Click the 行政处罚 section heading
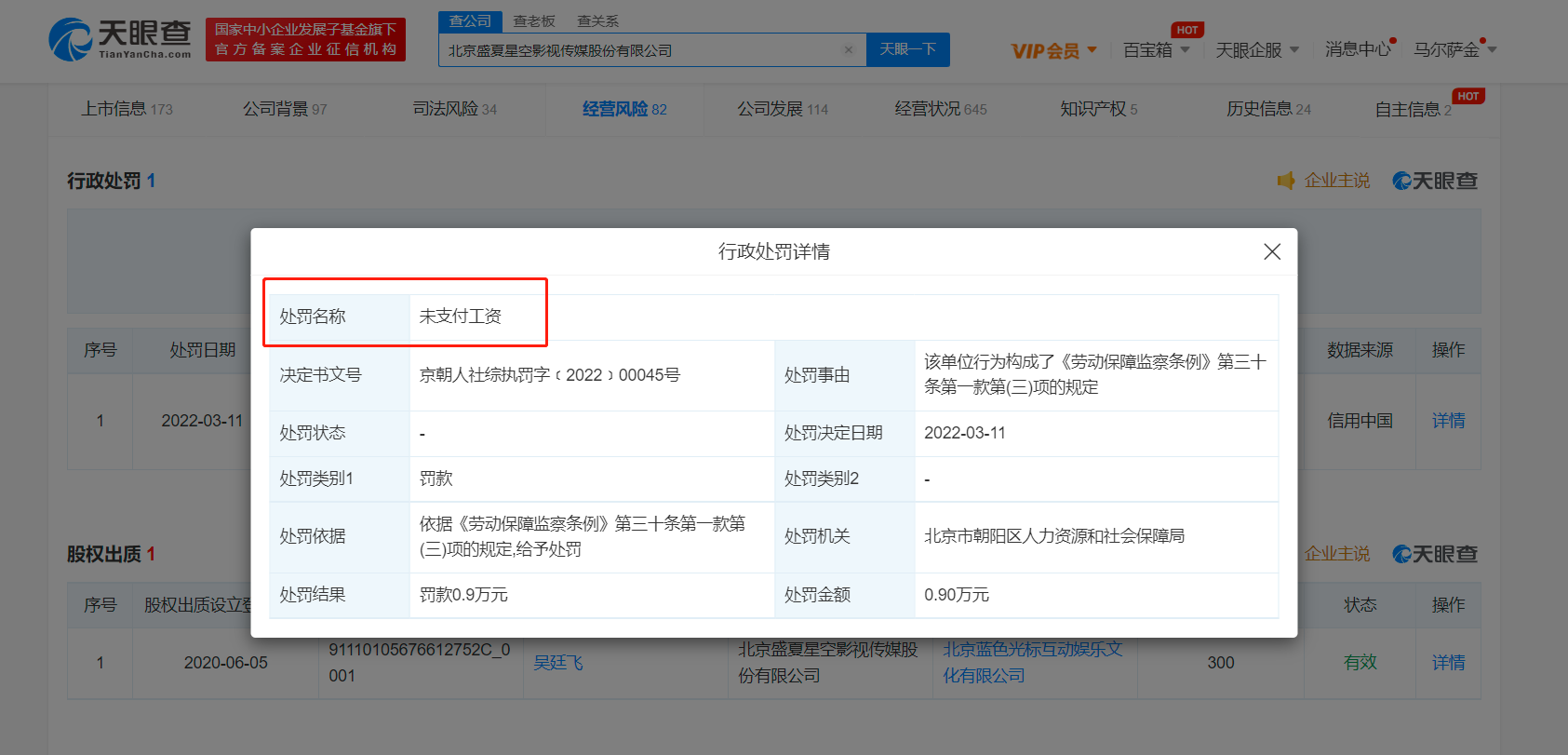This screenshot has height=755, width=1568. pos(104,181)
